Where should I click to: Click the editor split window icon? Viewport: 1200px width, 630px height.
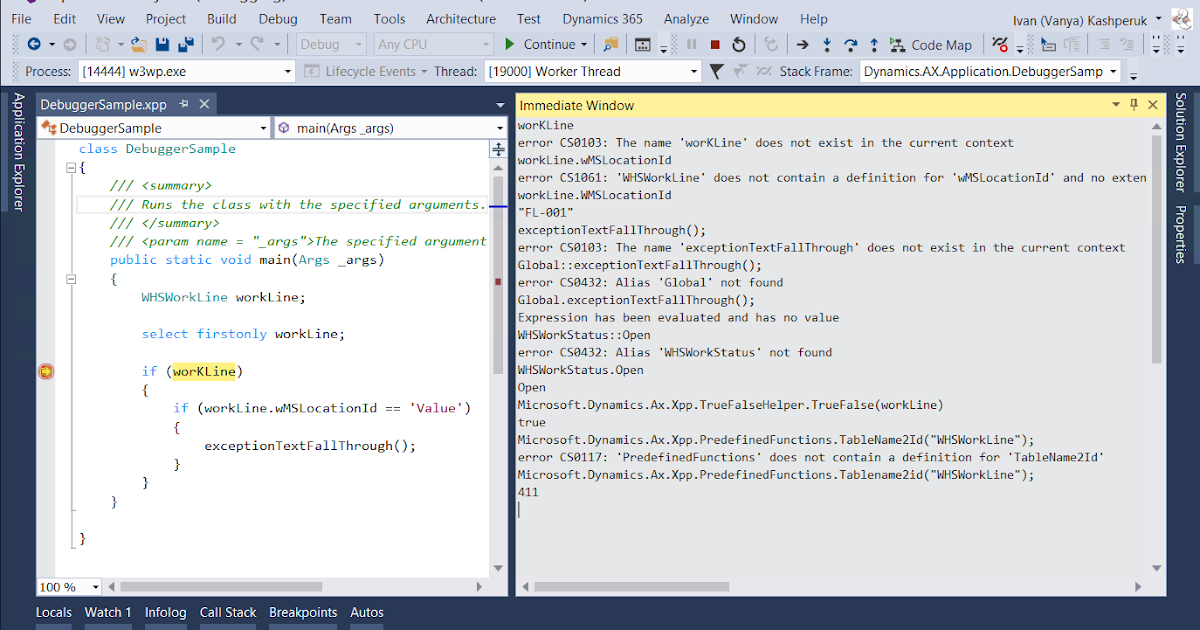[x=498, y=149]
